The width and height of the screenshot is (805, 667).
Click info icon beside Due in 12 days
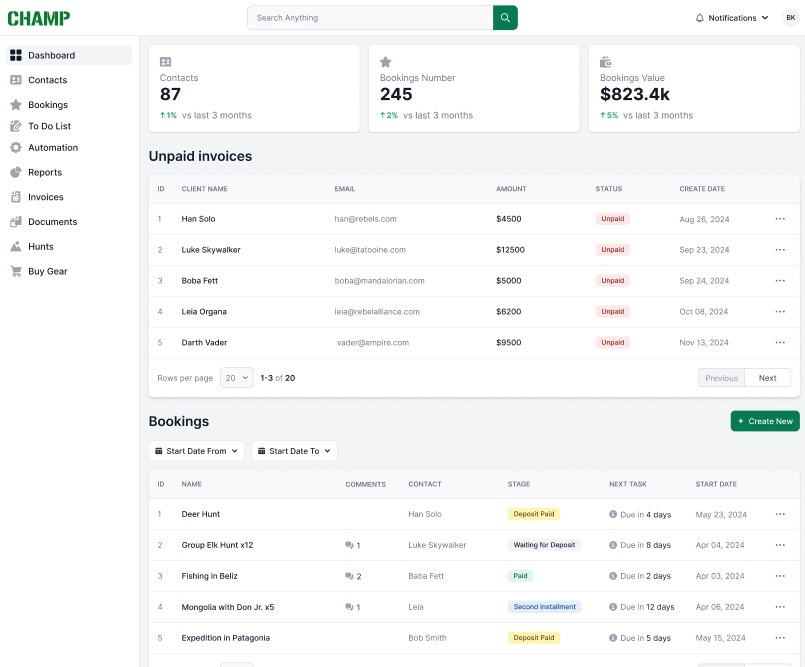click(x=613, y=607)
